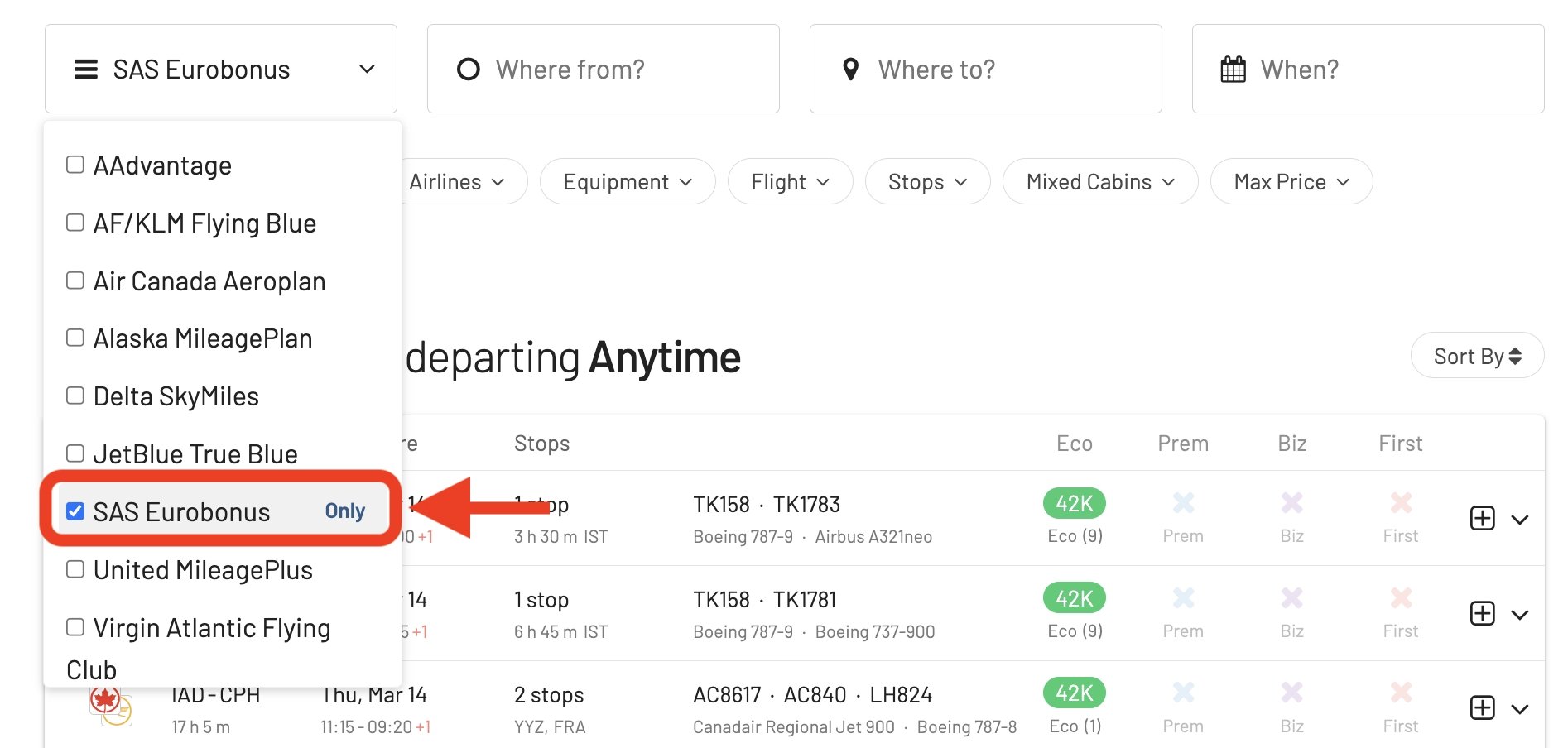Open the Flight filter dropdown

point(790,182)
